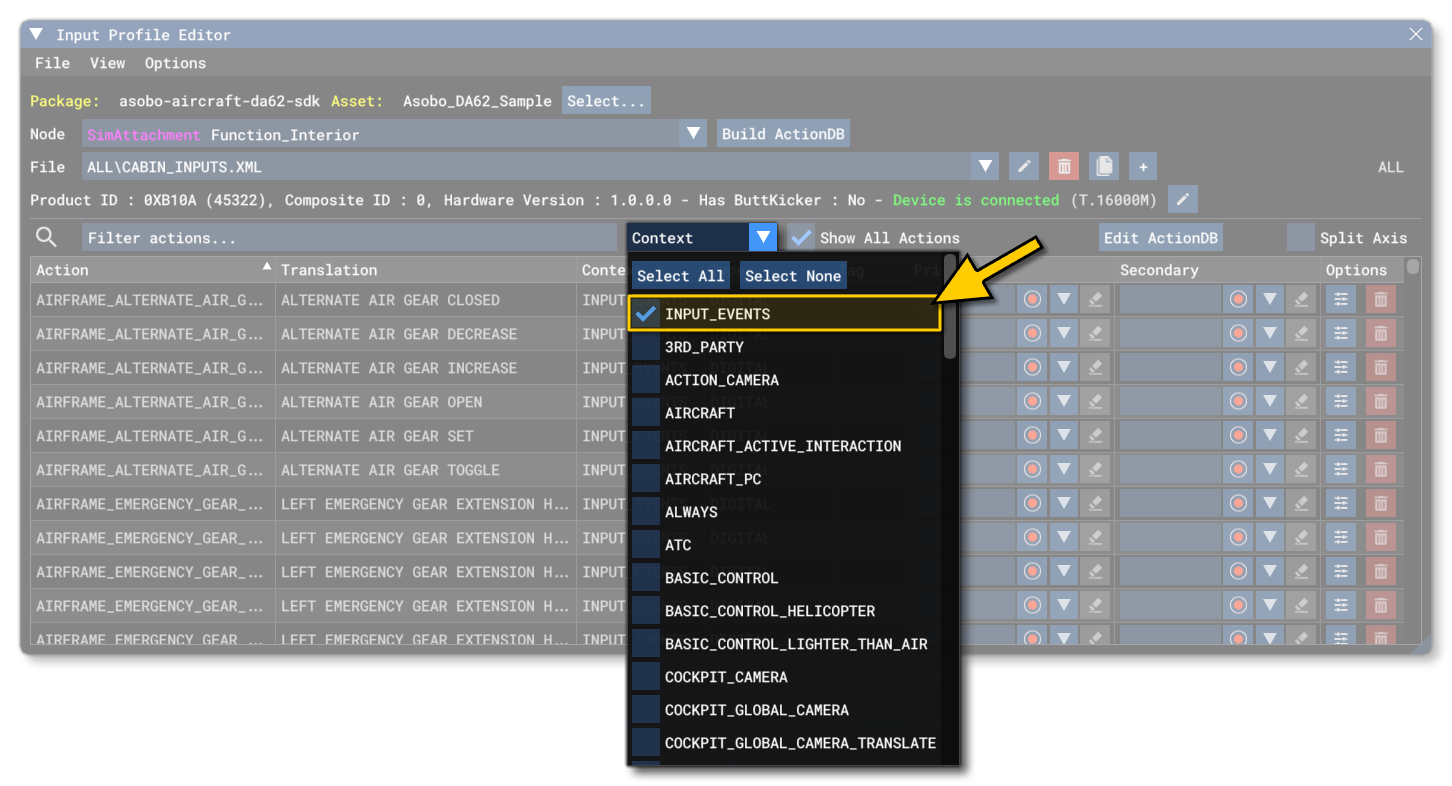1452x786 pixels.
Task: Expand the File selection dropdown
Action: click(986, 165)
